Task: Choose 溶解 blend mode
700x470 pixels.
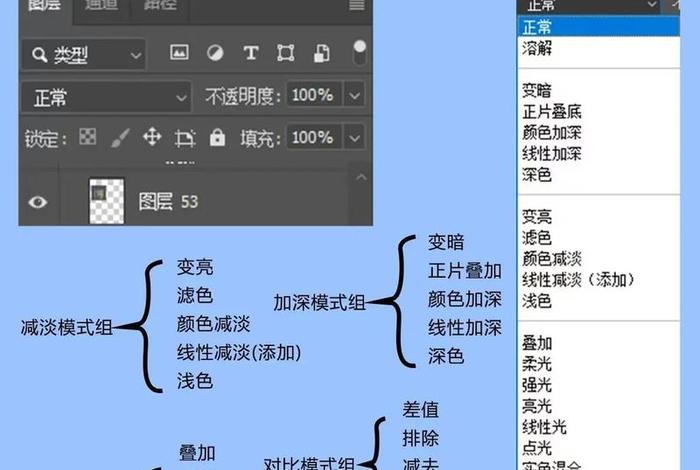Action: click(537, 48)
